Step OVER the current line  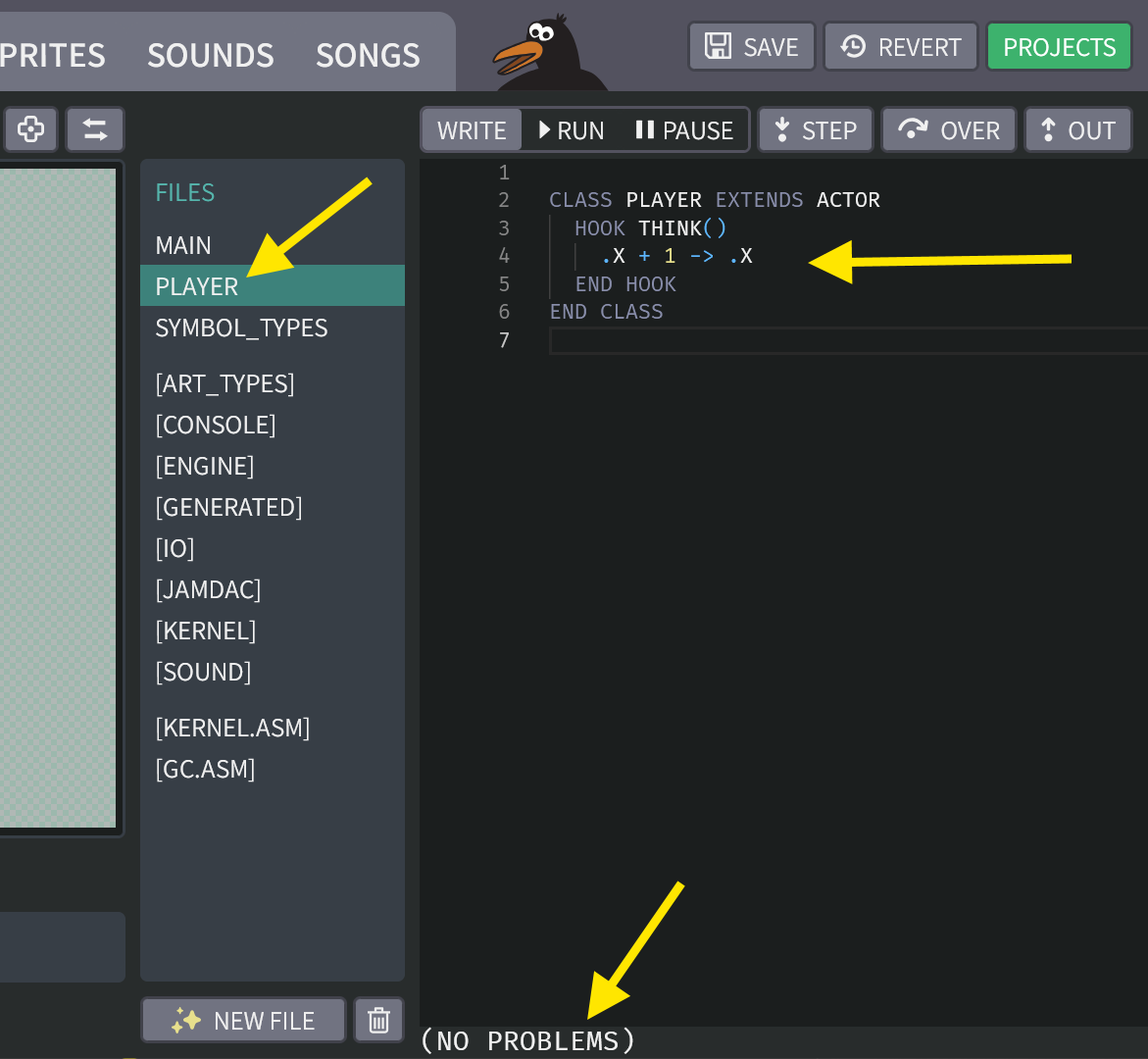pyautogui.click(x=949, y=130)
